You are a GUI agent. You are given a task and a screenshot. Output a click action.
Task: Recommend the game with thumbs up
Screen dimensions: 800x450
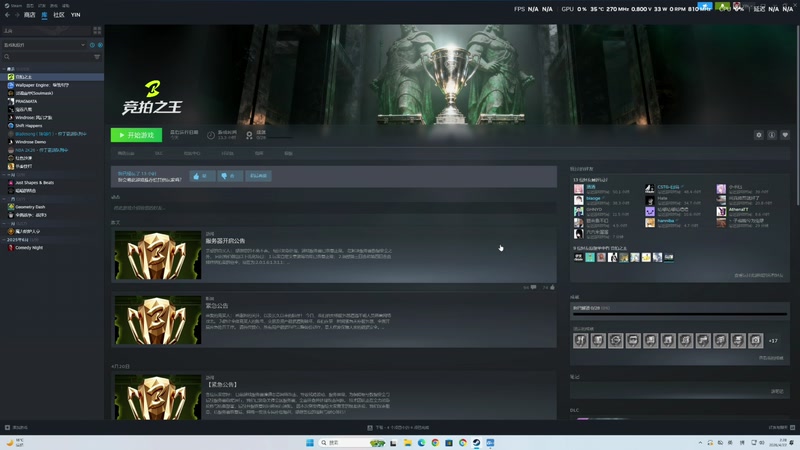[202, 176]
